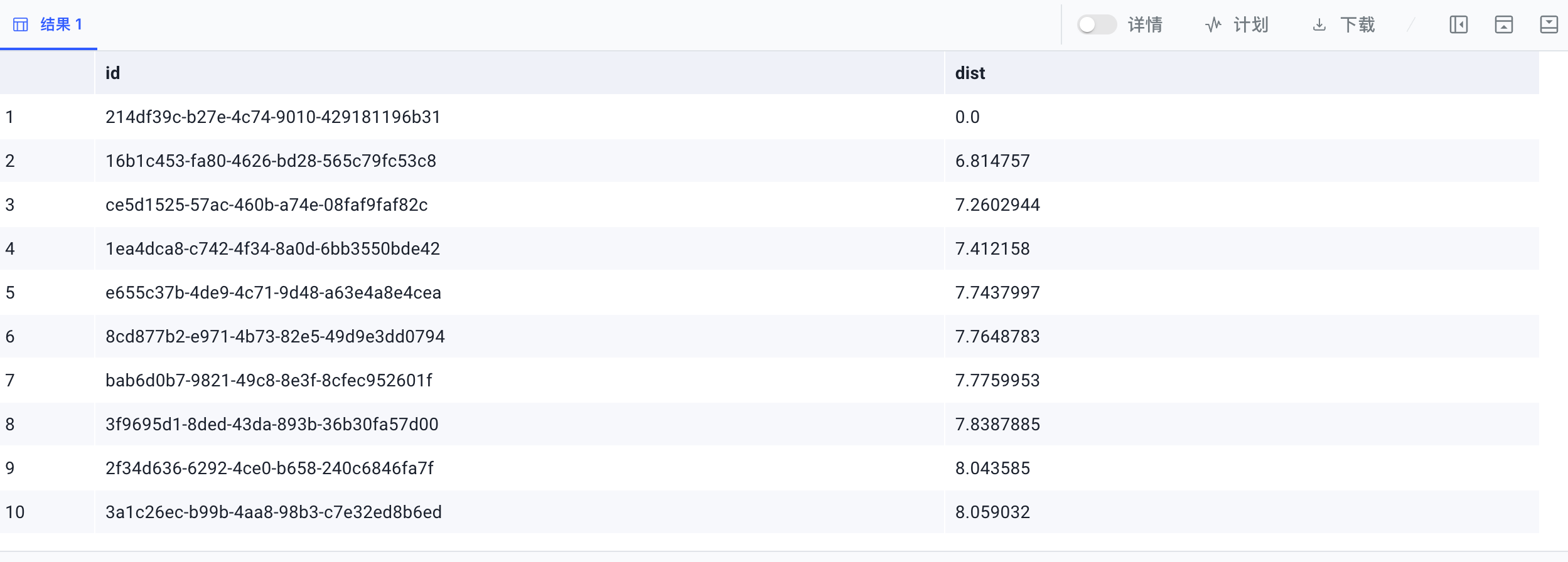Click the dist value 7.7759953

[x=997, y=381]
